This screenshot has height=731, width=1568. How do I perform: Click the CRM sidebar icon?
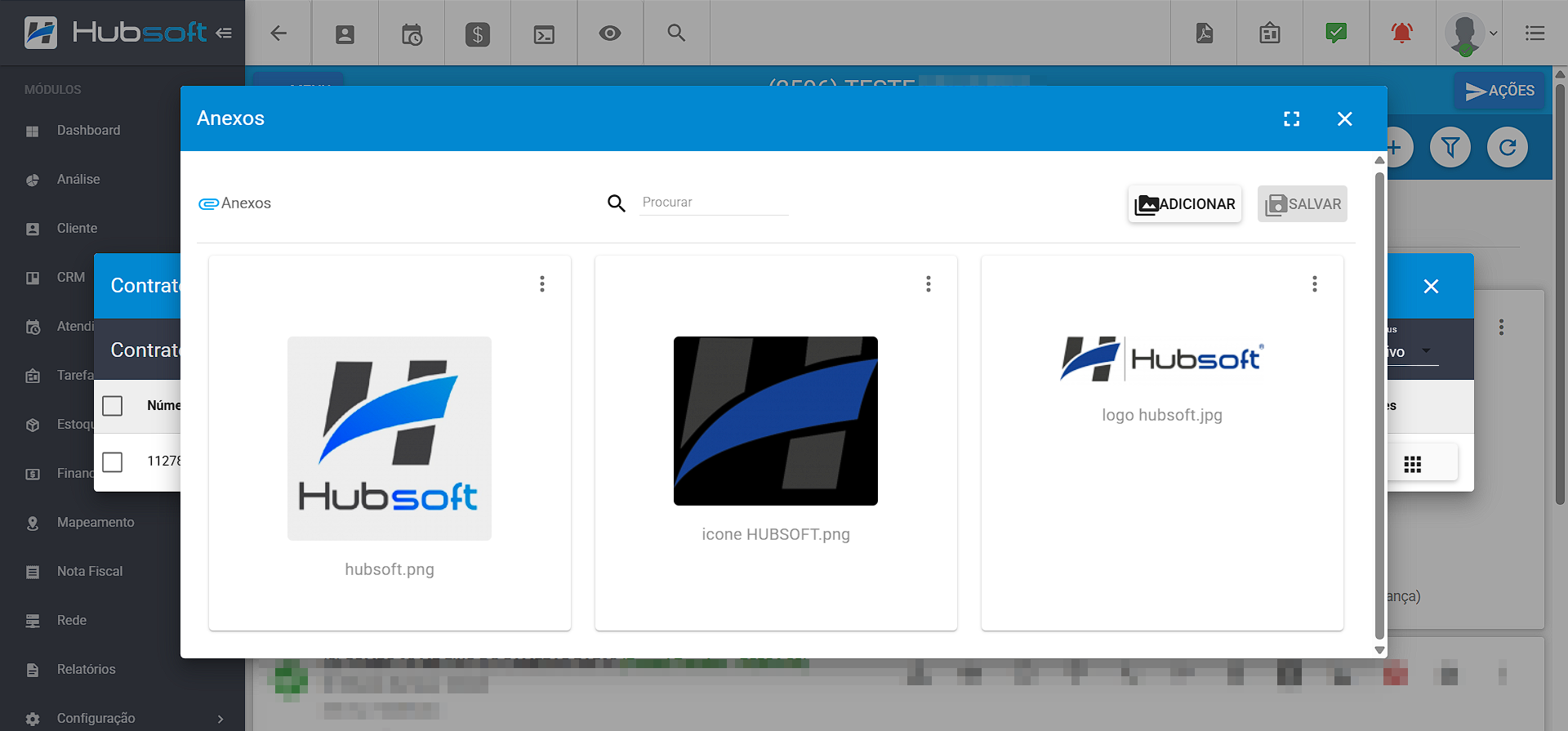[x=33, y=279]
